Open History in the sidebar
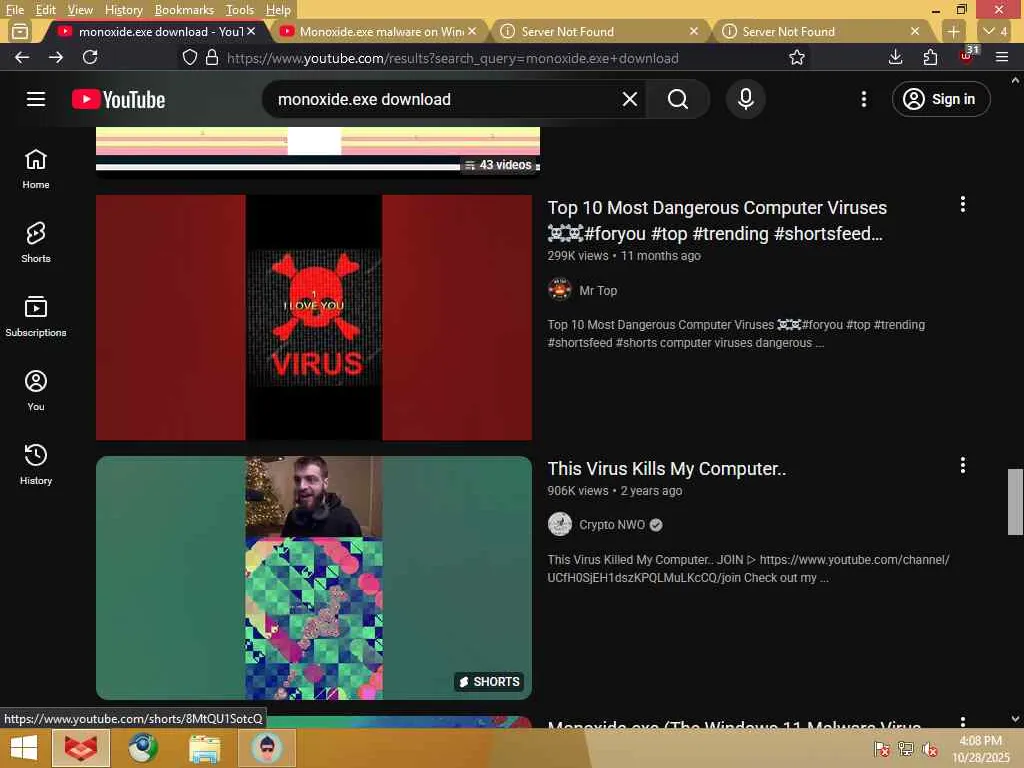 36,464
